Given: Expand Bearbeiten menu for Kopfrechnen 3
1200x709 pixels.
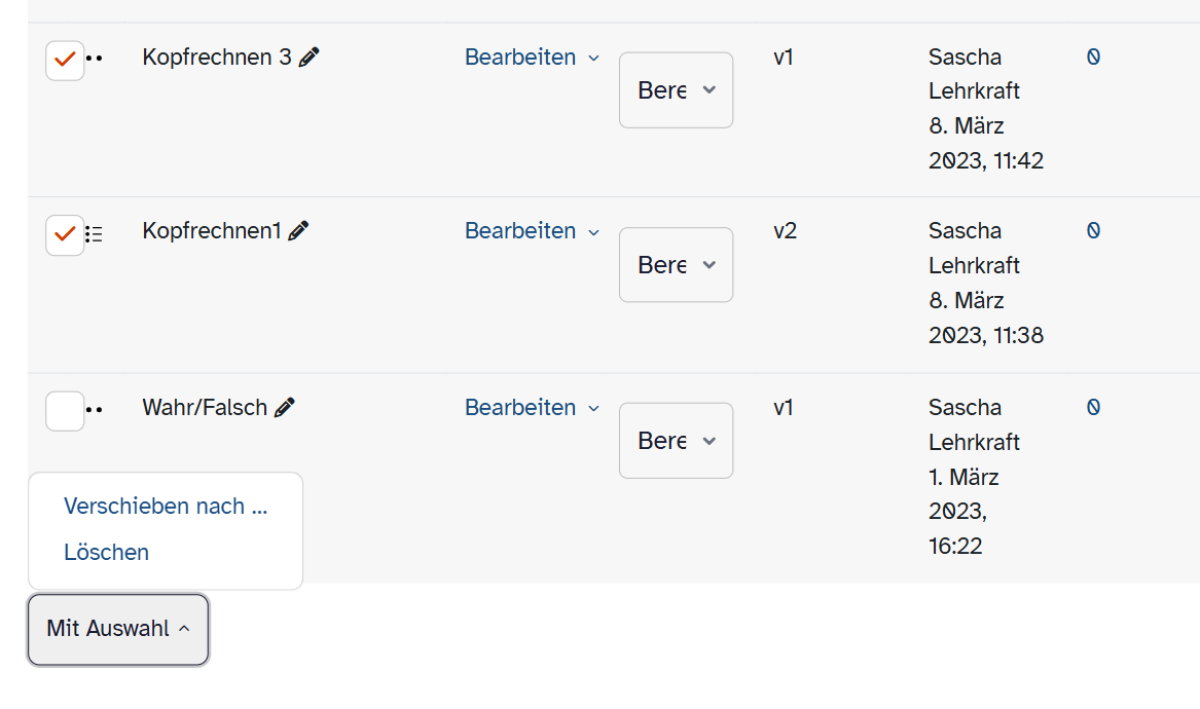Looking at the screenshot, I should click(x=532, y=57).
